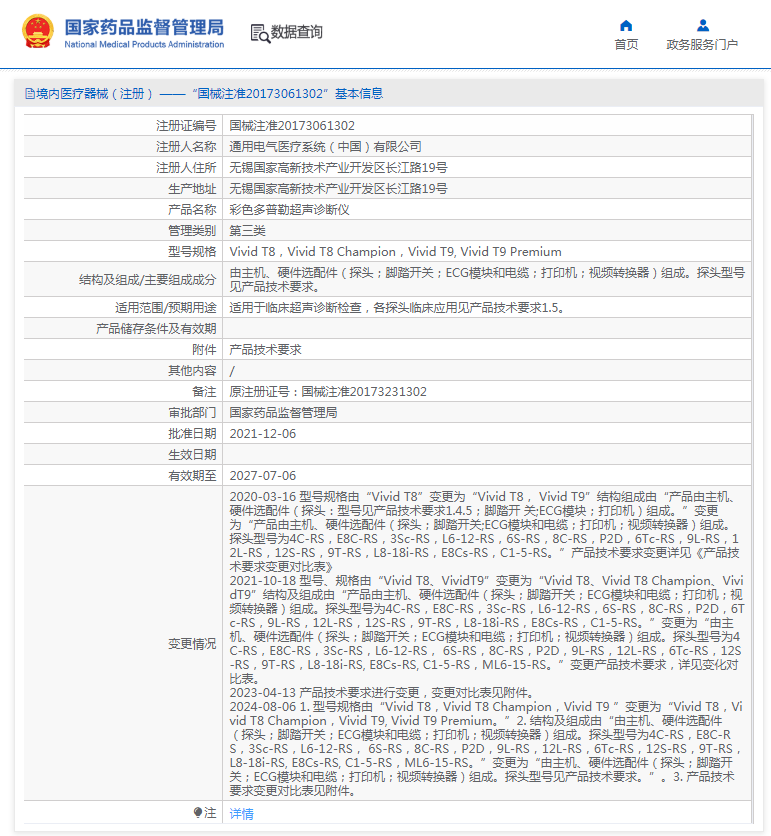The height and width of the screenshot is (836, 771).
Task: Click the 注册人住所 address value
Action: tap(339, 167)
